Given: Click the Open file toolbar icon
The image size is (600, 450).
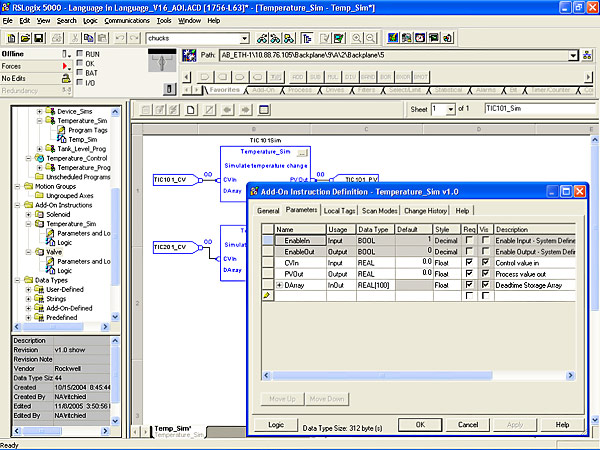Looking at the screenshot, I should pos(25,38).
